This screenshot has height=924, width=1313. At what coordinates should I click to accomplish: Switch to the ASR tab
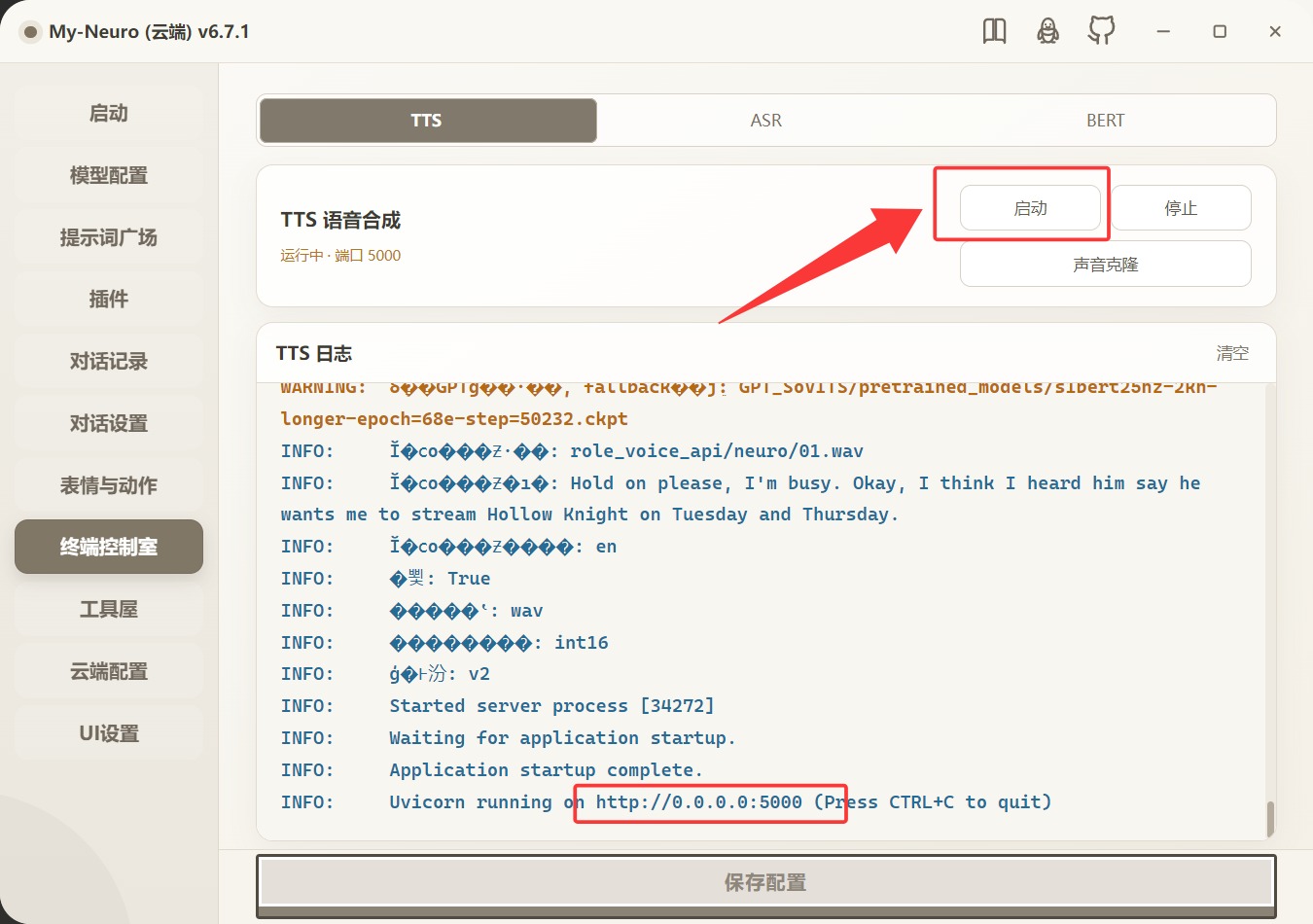pyautogui.click(x=766, y=121)
